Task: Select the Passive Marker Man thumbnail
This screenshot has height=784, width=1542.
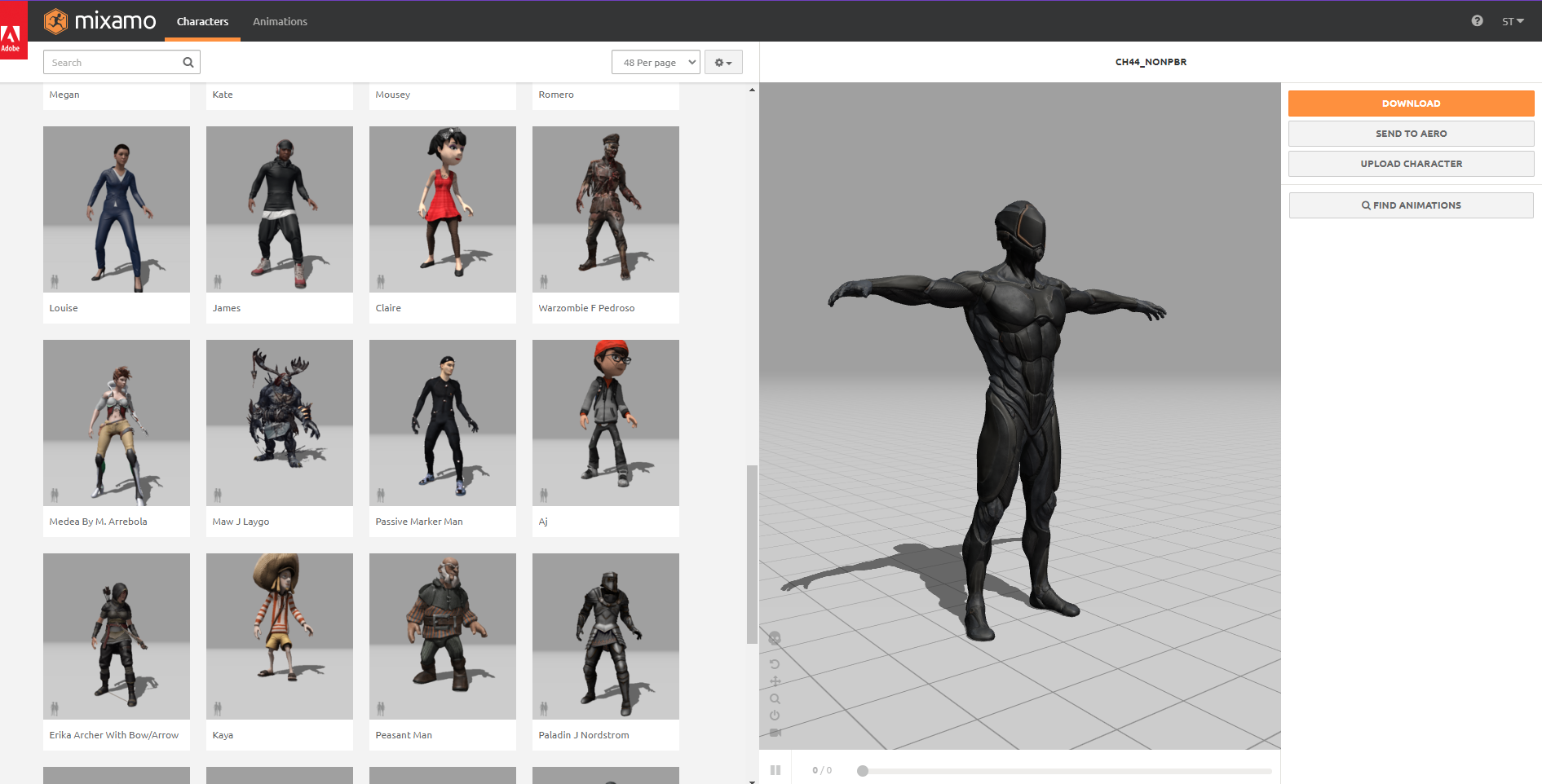Action: click(x=443, y=423)
